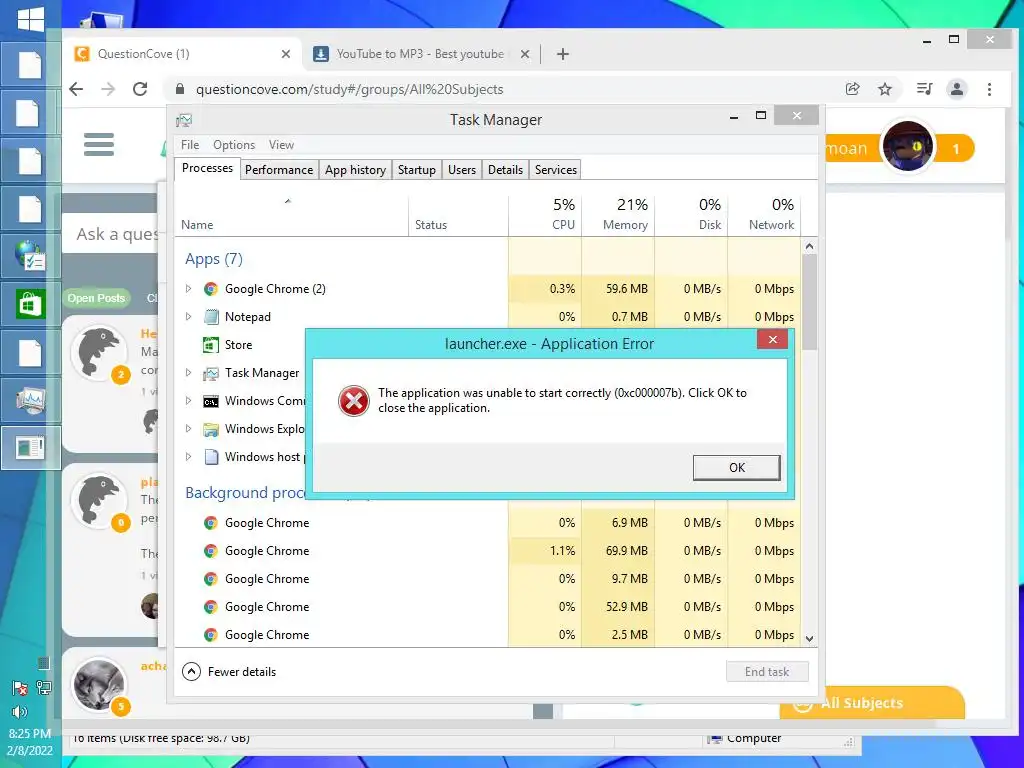The image size is (1024, 768).
Task: Open Chrome's three-dot menu
Action: 989,89
